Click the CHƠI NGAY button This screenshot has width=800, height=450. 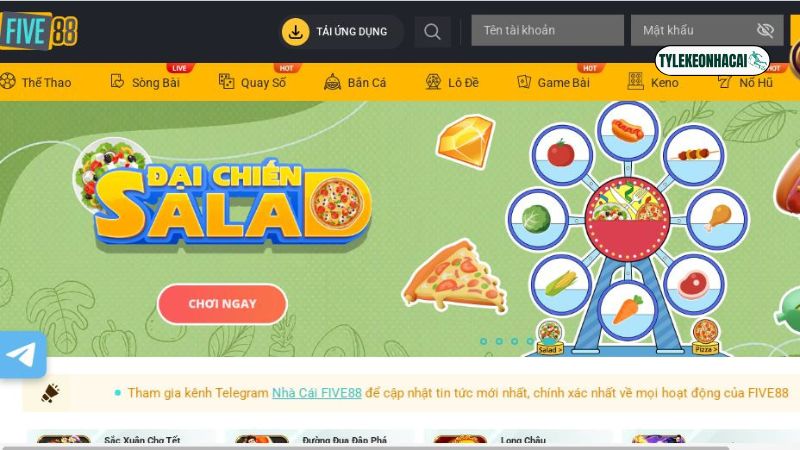click(x=222, y=304)
